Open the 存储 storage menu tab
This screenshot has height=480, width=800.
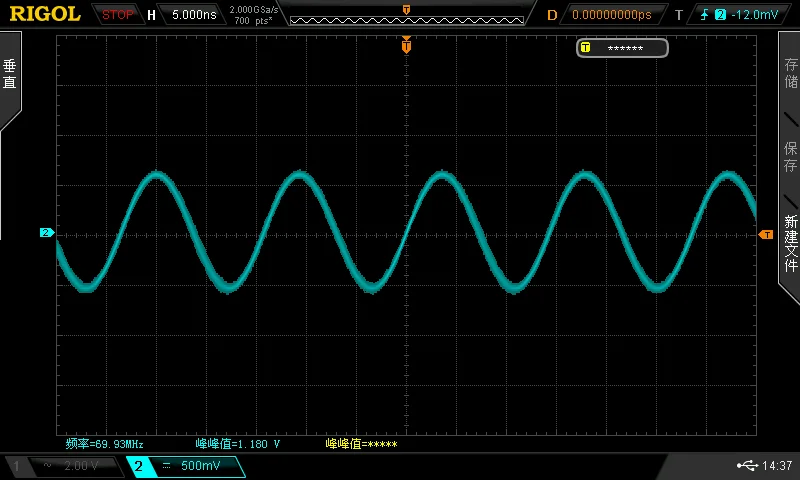(x=791, y=72)
